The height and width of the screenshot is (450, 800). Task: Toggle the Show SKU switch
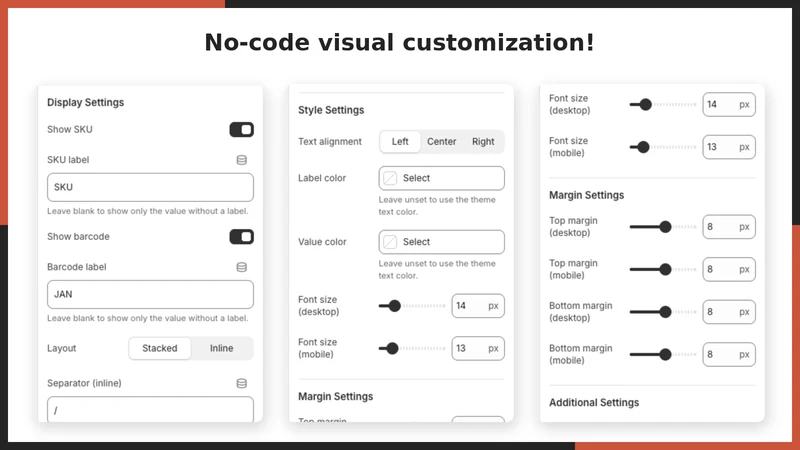pos(241,130)
